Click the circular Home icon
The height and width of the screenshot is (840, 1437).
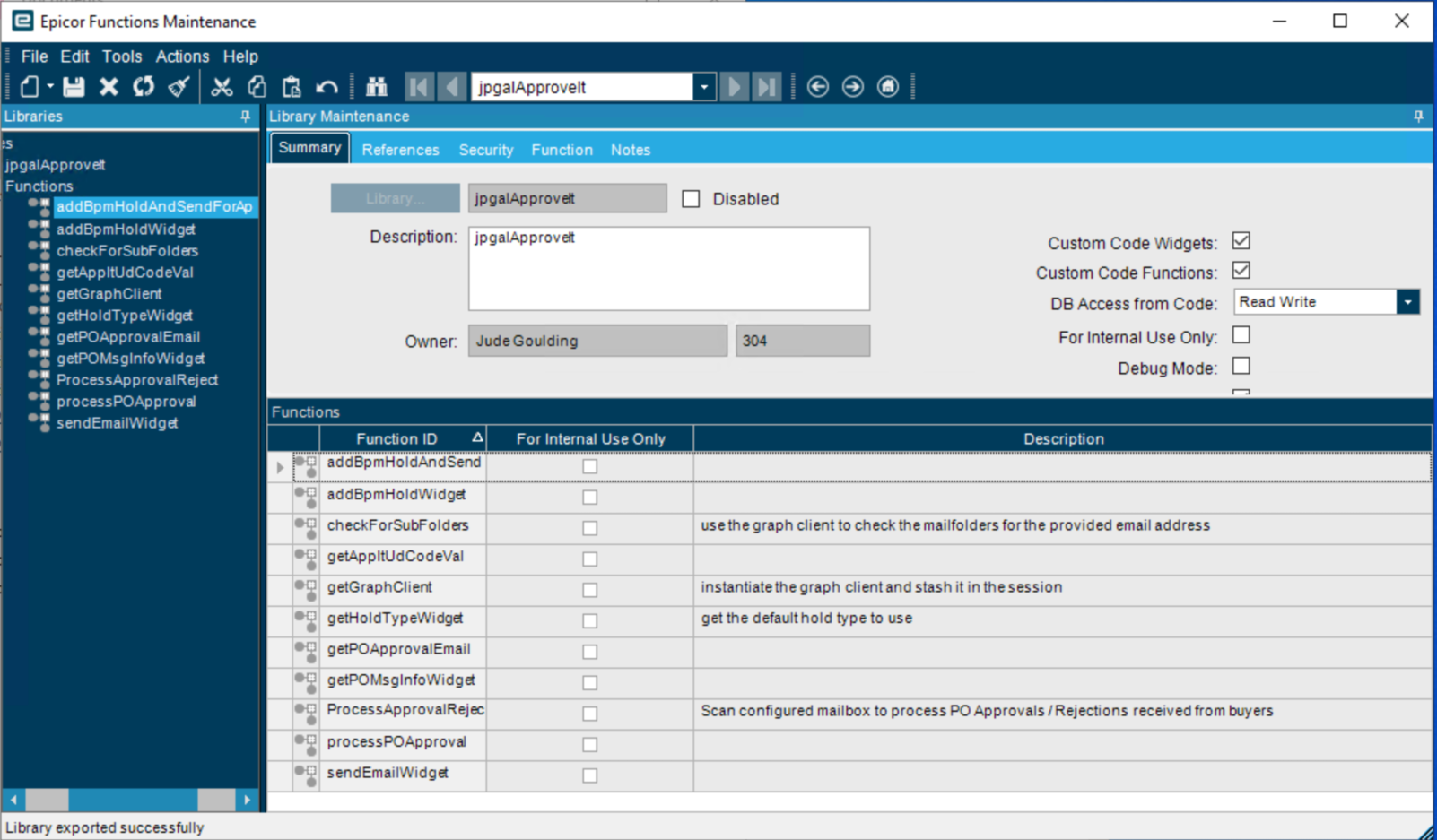click(x=888, y=87)
